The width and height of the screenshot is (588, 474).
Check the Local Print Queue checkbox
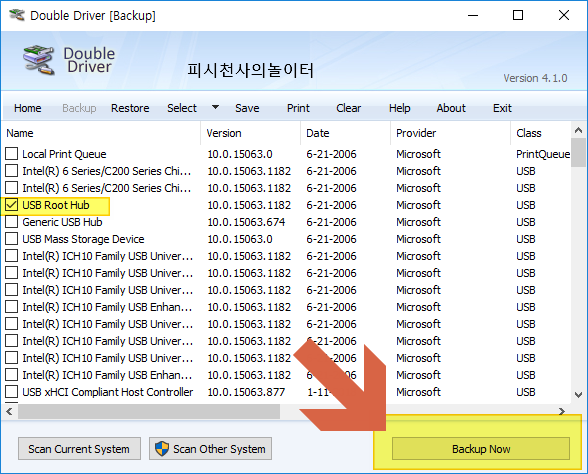click(x=12, y=154)
